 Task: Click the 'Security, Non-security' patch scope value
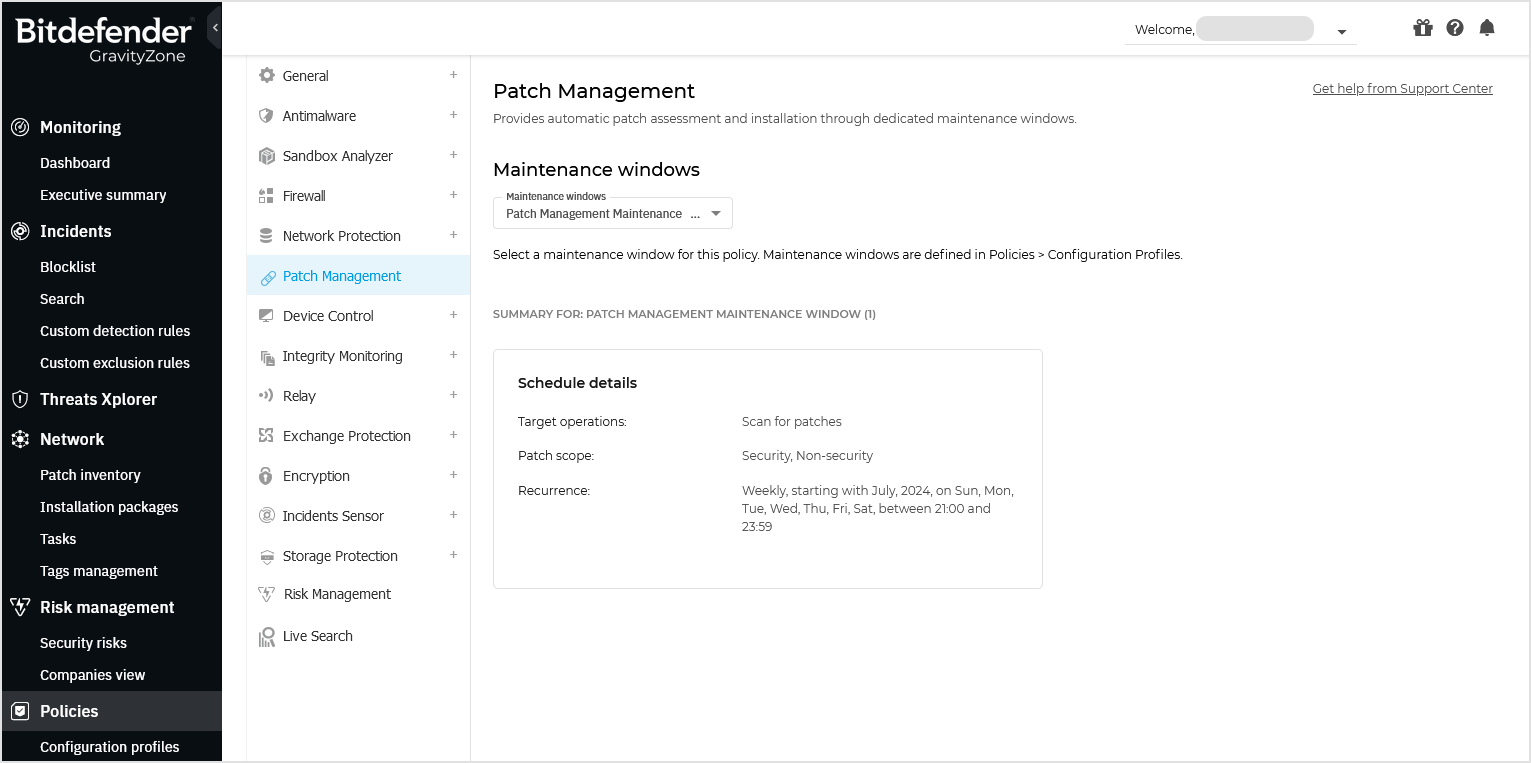click(x=807, y=456)
